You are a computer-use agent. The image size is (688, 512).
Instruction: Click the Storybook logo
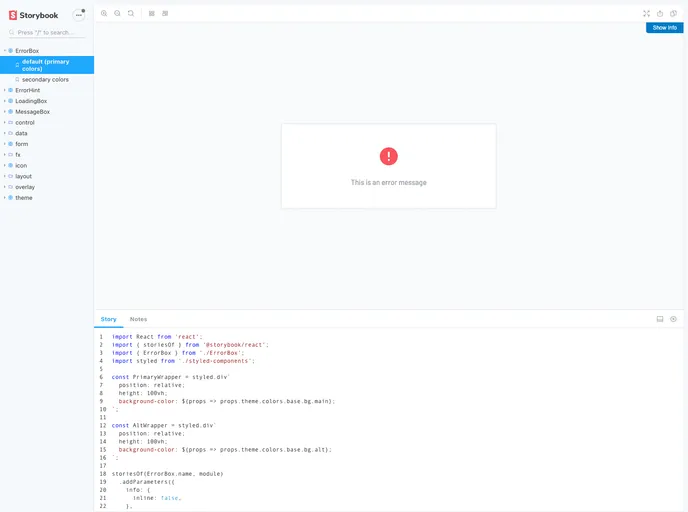(33, 15)
